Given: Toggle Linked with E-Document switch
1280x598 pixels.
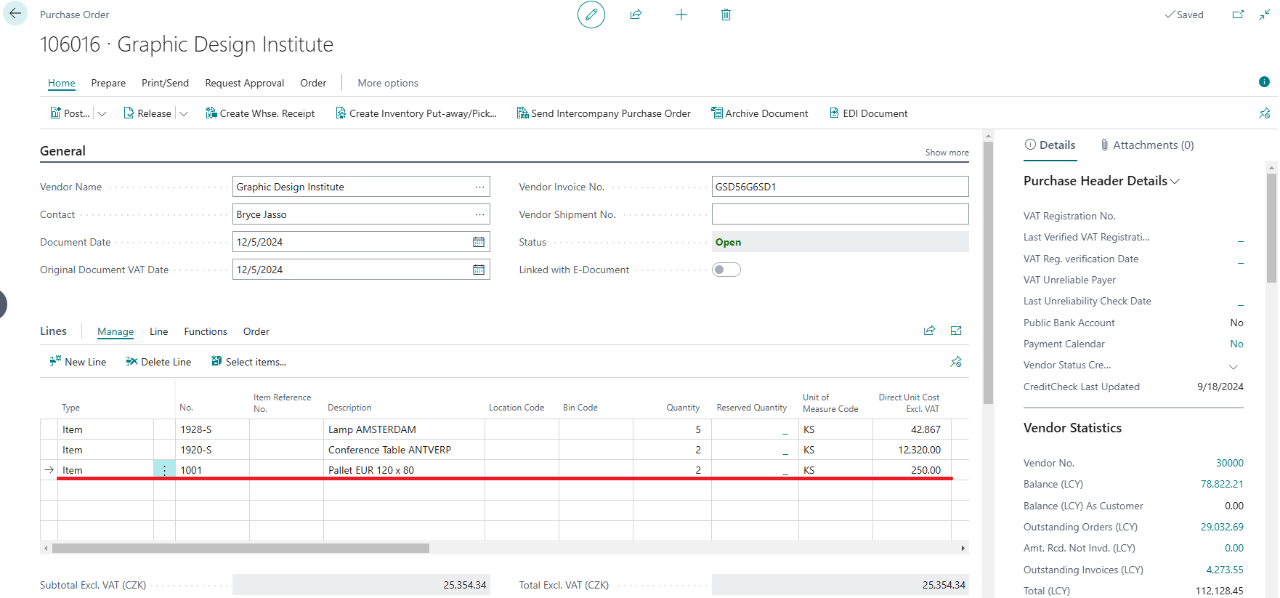Looking at the screenshot, I should [x=726, y=270].
